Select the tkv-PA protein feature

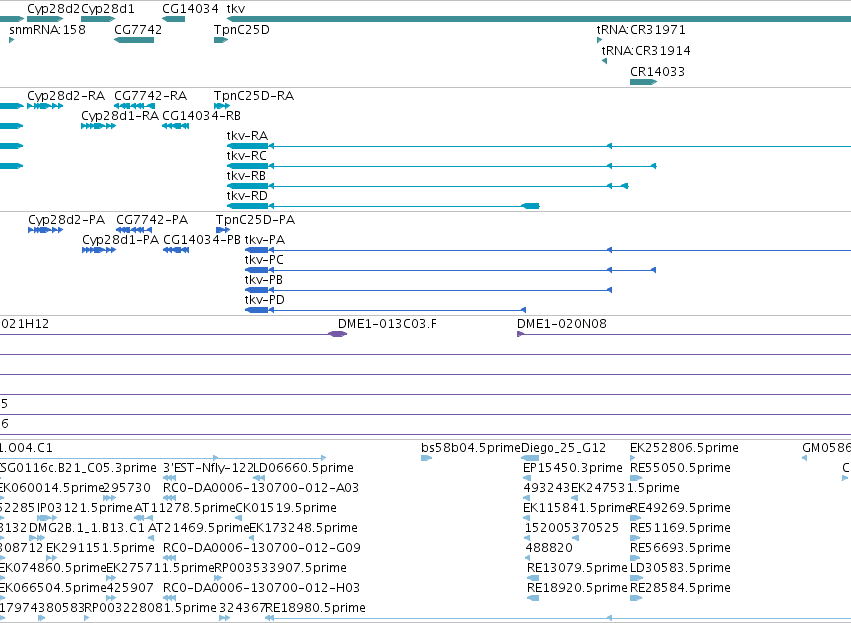pos(548,250)
